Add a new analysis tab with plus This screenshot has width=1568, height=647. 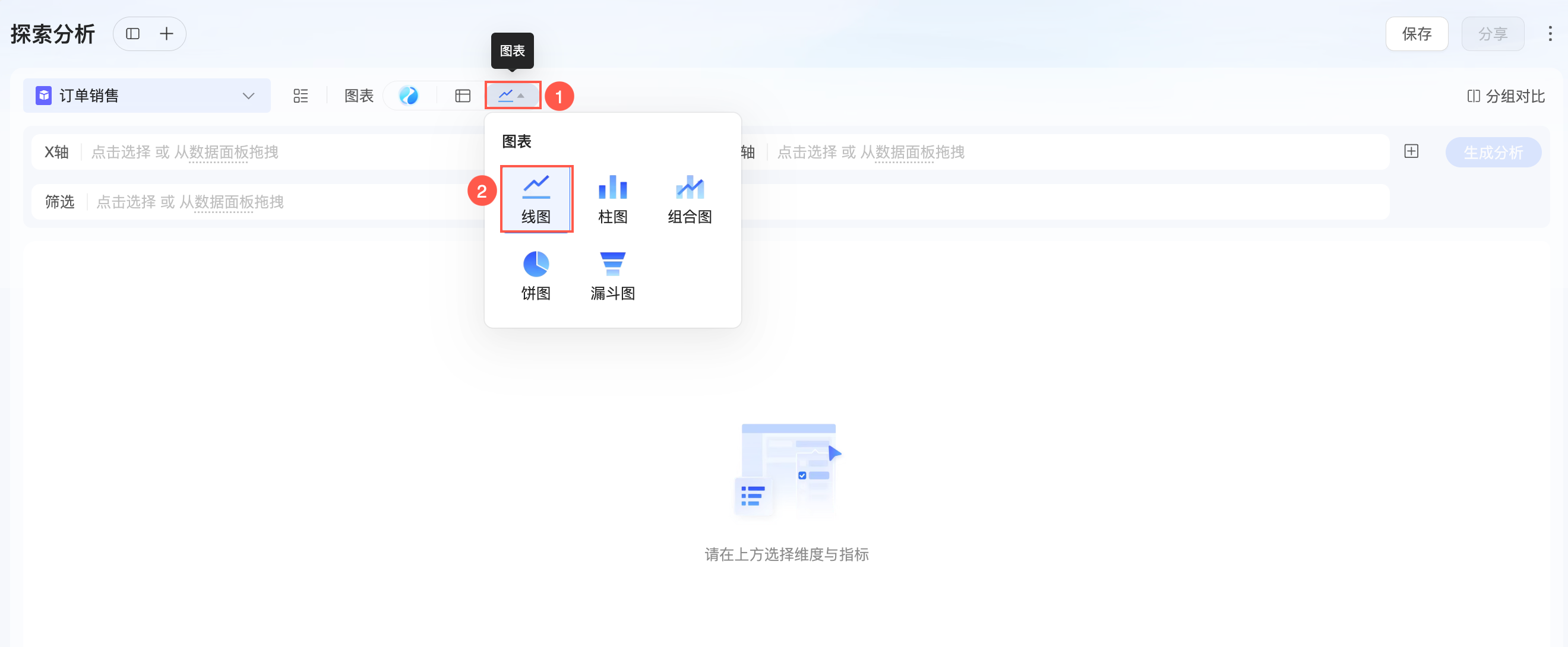click(x=166, y=34)
